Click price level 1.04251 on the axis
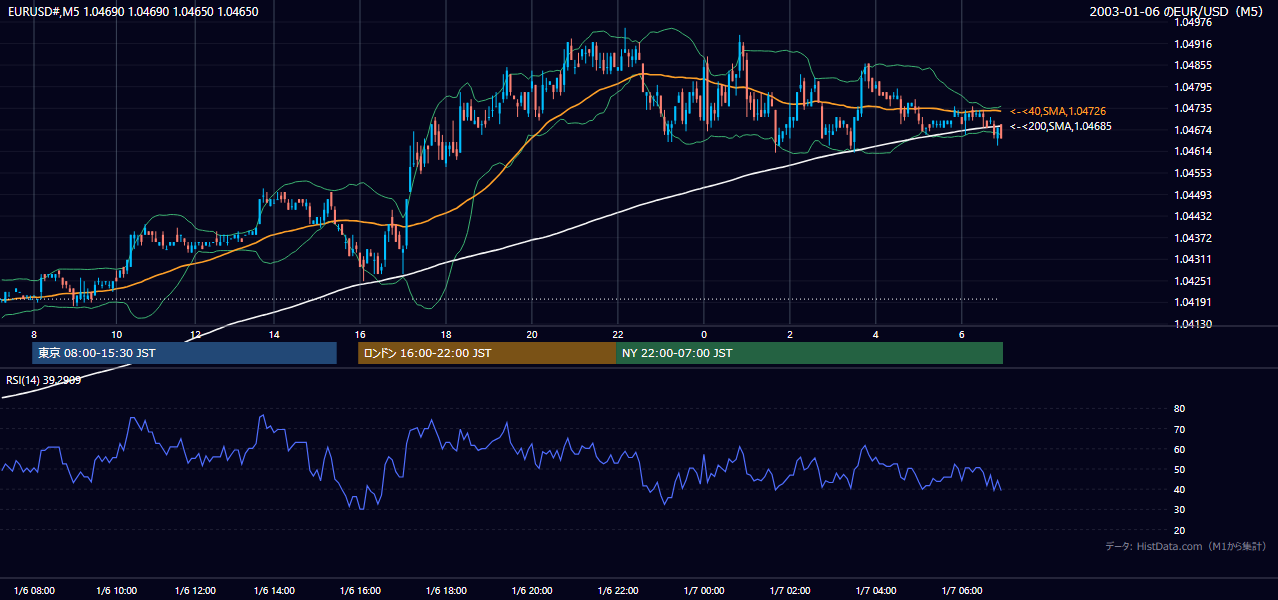 [1194, 281]
